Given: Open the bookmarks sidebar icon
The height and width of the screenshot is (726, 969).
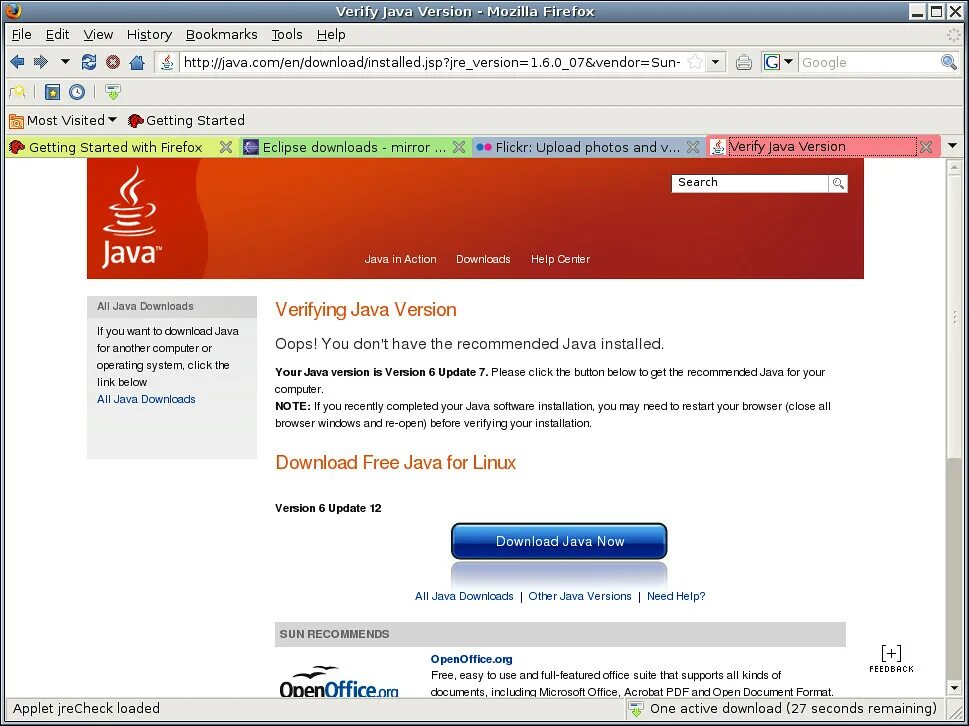Looking at the screenshot, I should (x=53, y=92).
